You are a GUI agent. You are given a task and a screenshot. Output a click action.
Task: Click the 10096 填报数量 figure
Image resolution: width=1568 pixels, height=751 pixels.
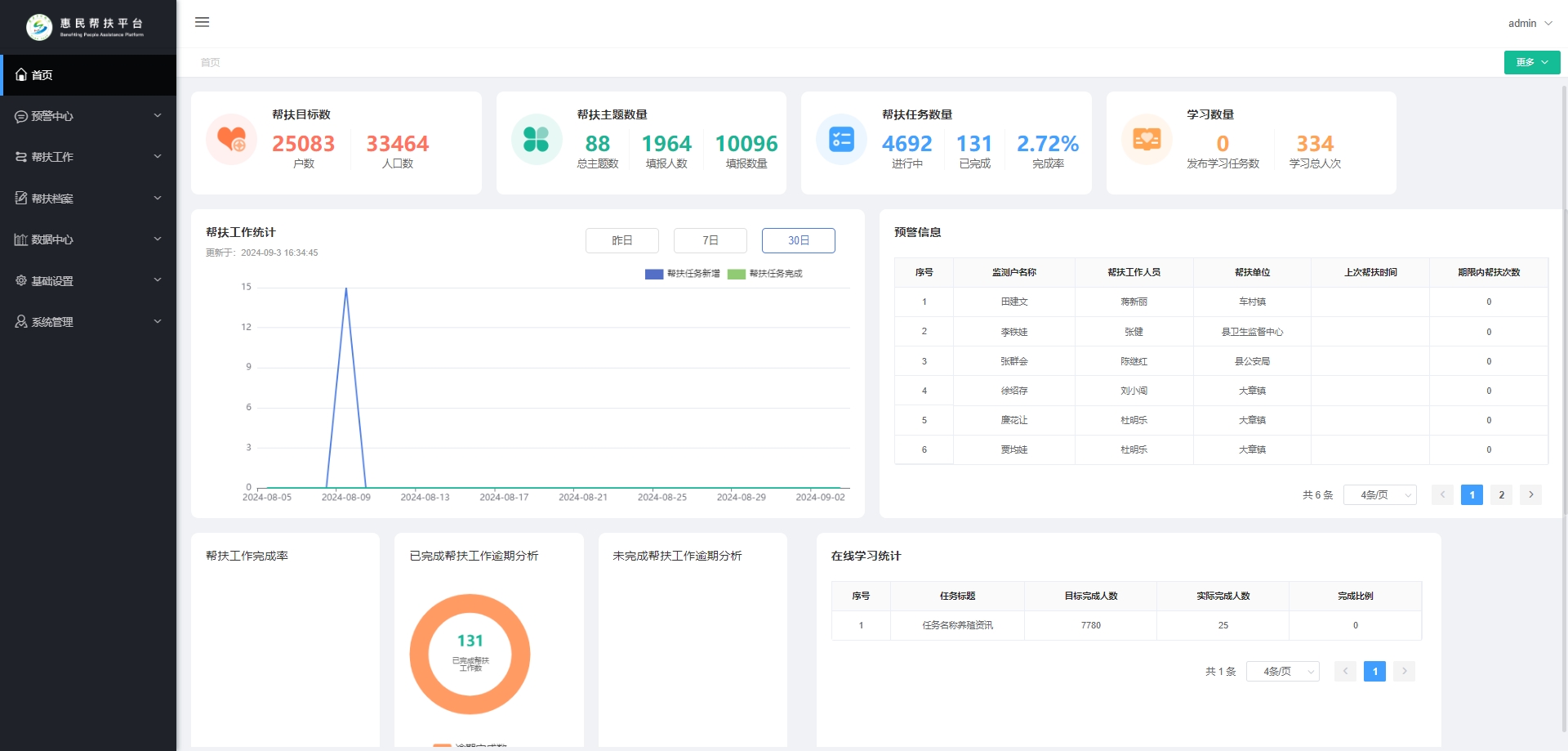[746, 144]
